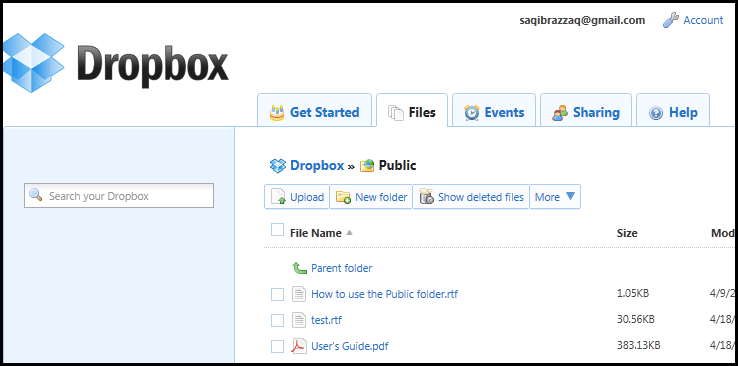Screen dimensions: 738x366
Task: Click the Events alarm clock icon
Action: pyautogui.click(x=472, y=113)
